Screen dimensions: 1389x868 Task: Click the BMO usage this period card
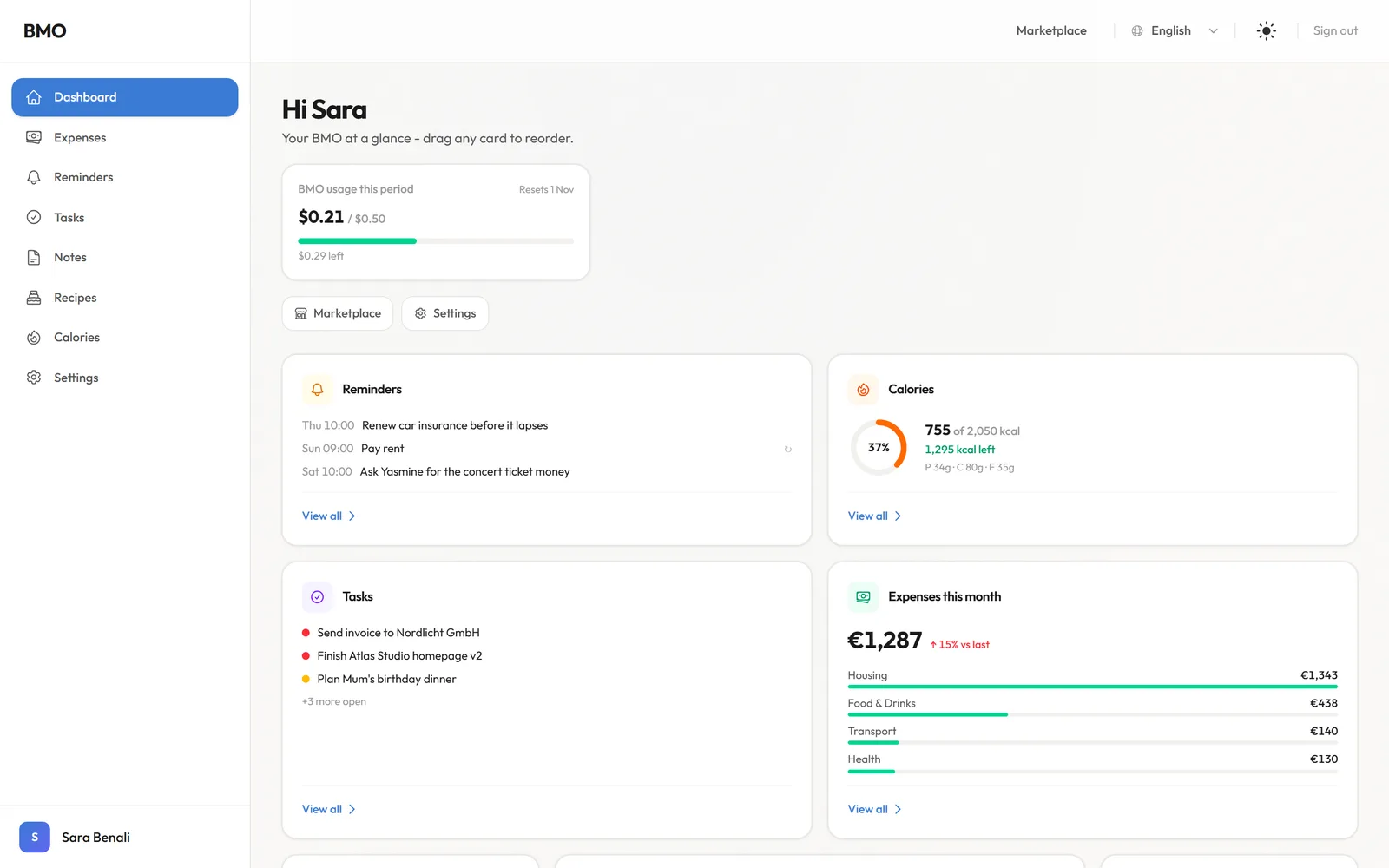[x=436, y=222]
